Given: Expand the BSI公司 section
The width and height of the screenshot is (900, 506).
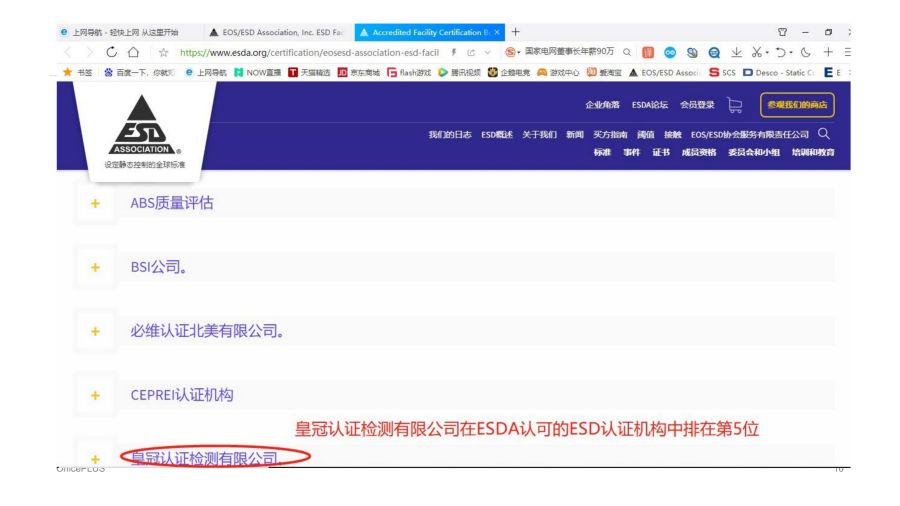Looking at the screenshot, I should pyautogui.click(x=95, y=267).
